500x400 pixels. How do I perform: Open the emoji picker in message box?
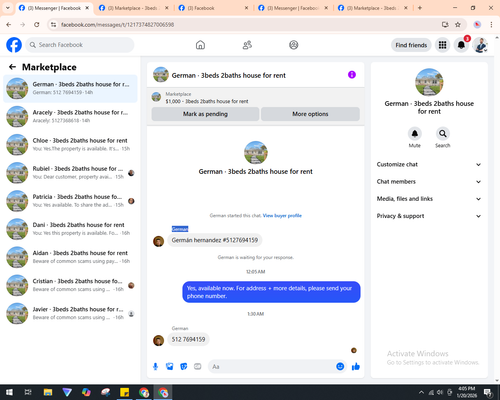click(x=340, y=367)
